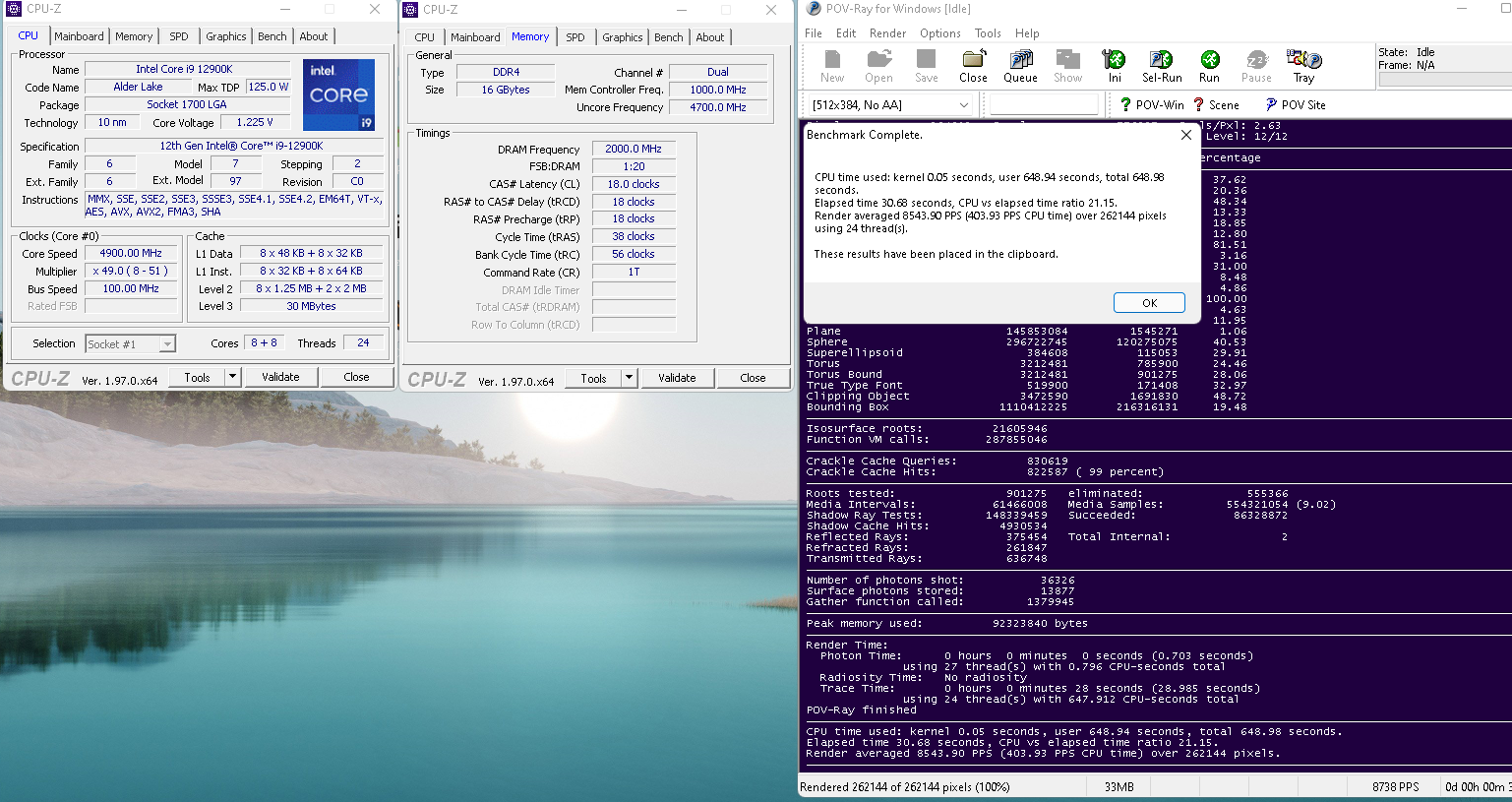Image resolution: width=1512 pixels, height=802 pixels.
Task: Switch to CPU tab in right CPU-Z window
Action: coord(424,37)
